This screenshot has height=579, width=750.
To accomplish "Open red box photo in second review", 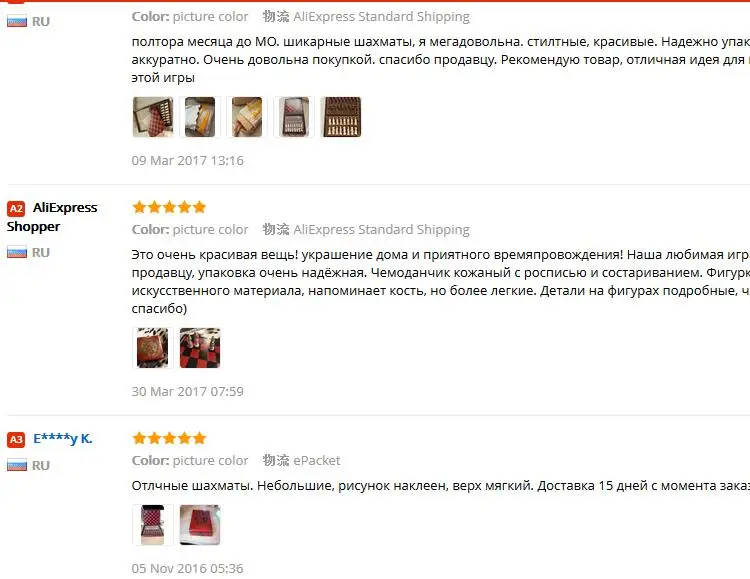I will point(153,348).
